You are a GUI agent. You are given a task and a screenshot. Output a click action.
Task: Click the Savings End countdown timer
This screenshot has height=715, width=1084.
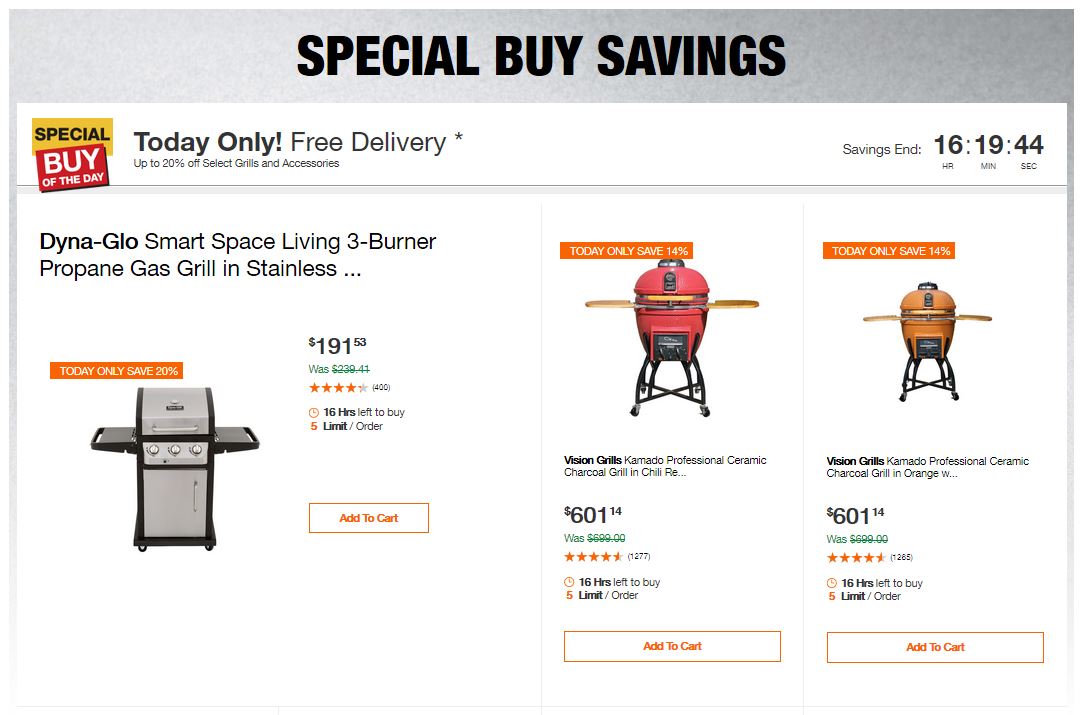point(988,146)
